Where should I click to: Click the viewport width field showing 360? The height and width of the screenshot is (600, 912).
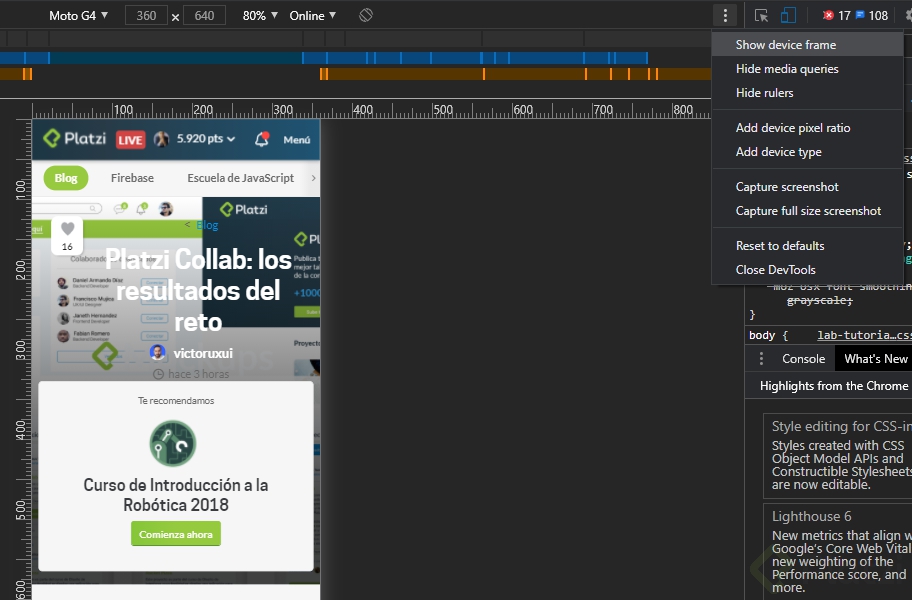tap(146, 16)
